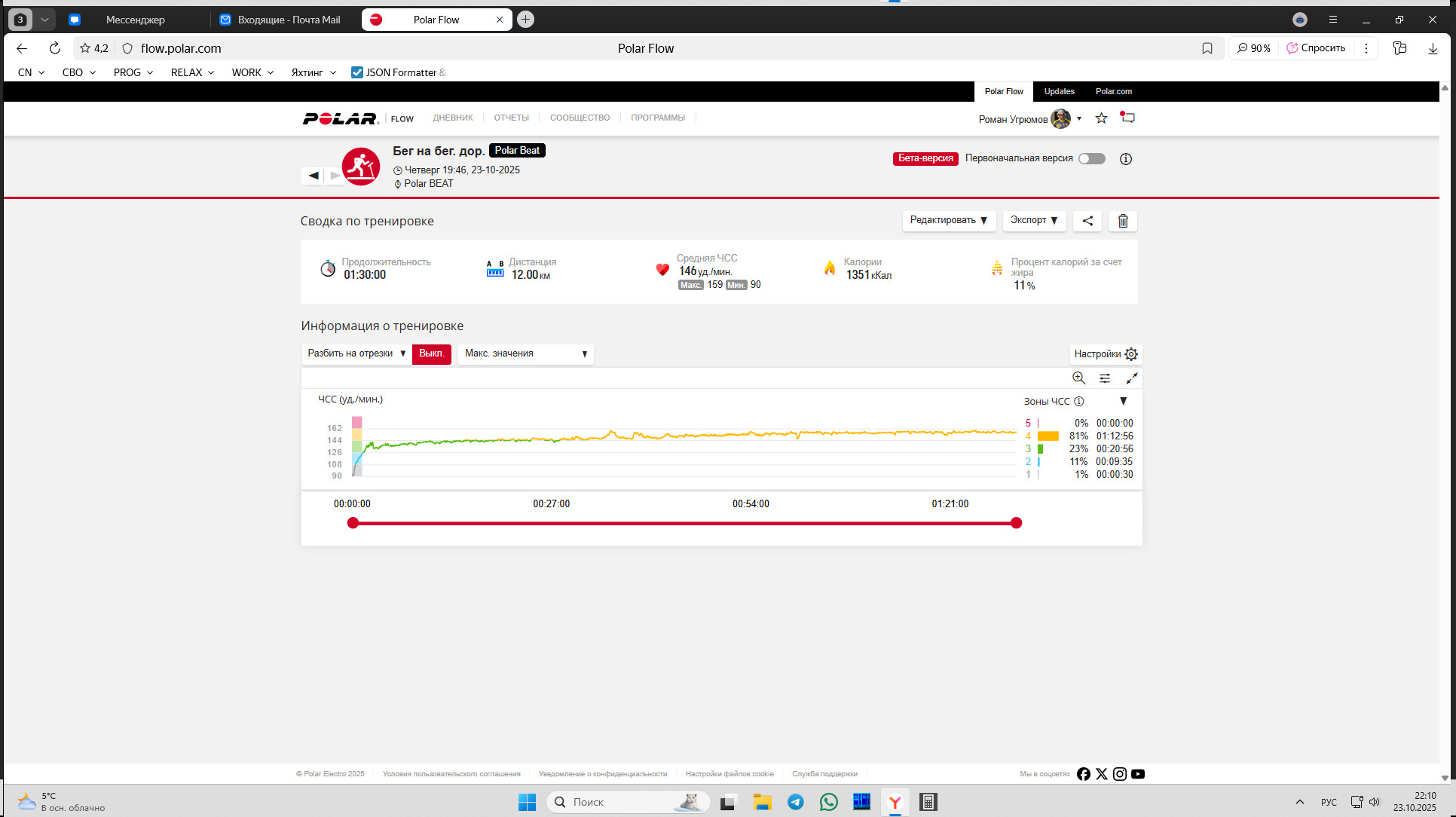Open the privacy notice link
The width and height of the screenshot is (1456, 817).
point(603,774)
